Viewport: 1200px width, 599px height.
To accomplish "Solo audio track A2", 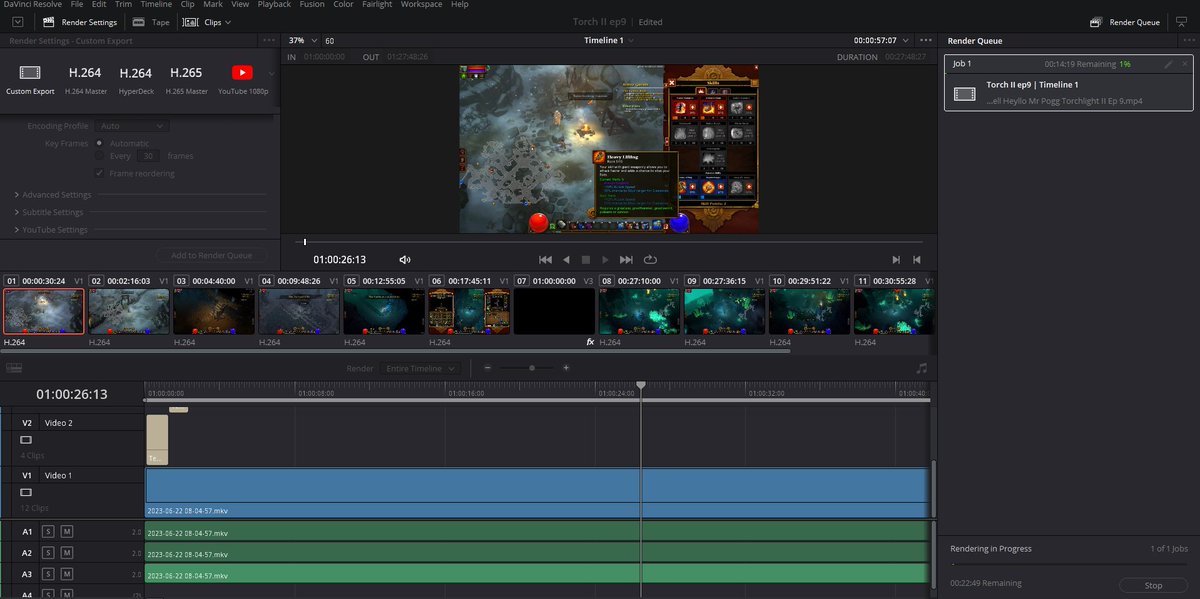I will 48,552.
